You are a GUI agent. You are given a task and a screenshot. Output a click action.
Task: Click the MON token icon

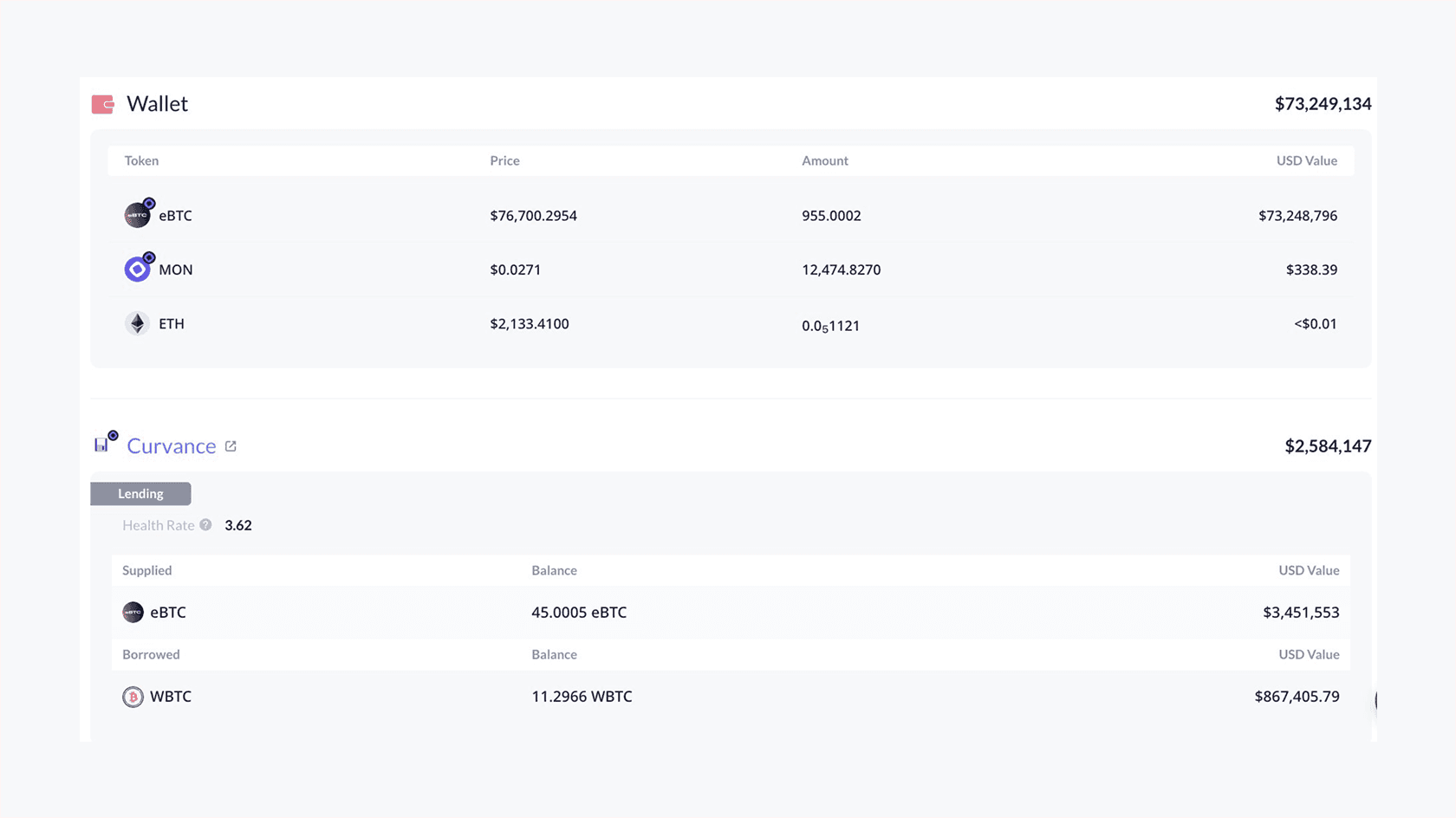pos(138,269)
